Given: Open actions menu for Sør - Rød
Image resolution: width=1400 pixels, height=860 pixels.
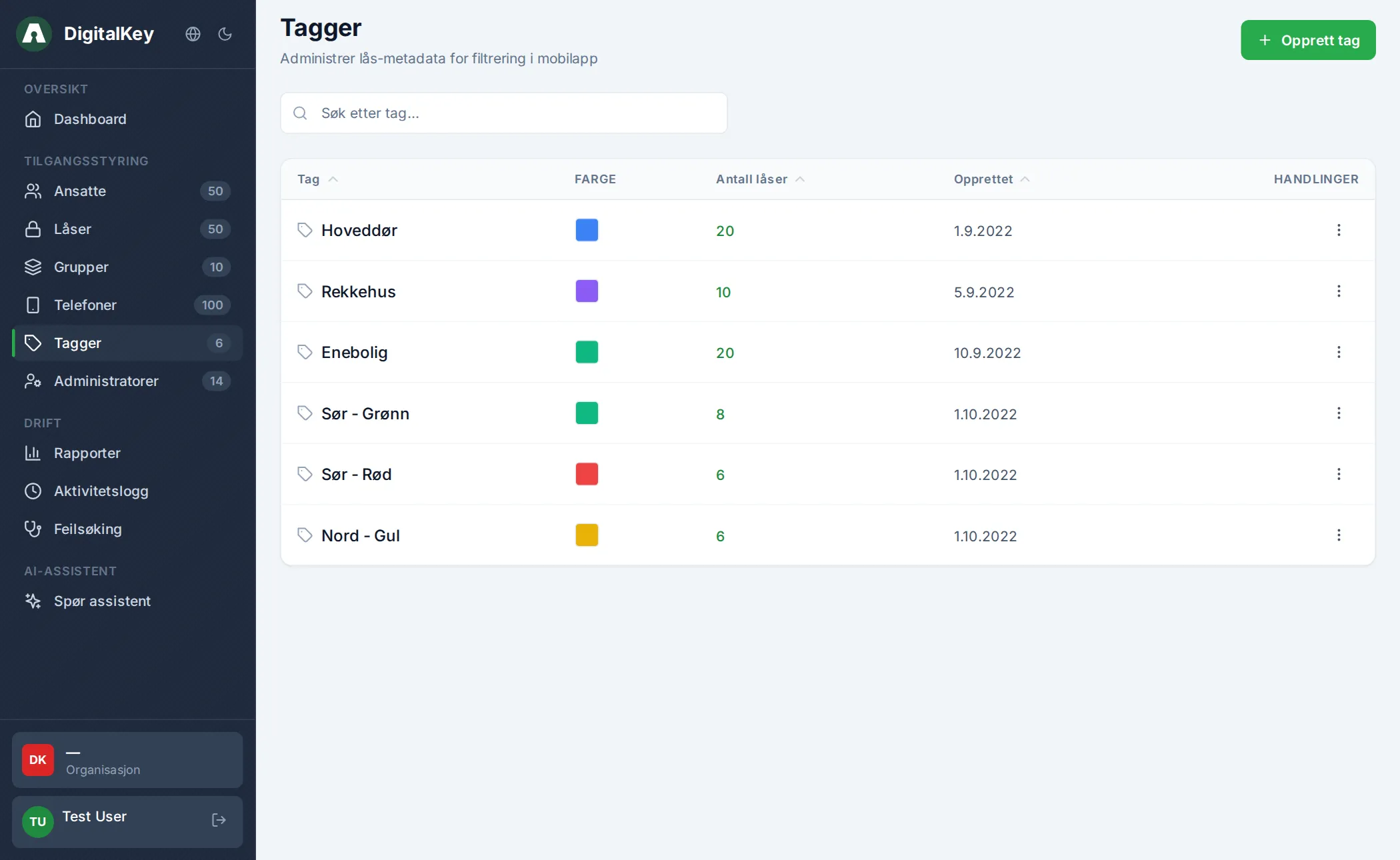Looking at the screenshot, I should click(x=1339, y=474).
